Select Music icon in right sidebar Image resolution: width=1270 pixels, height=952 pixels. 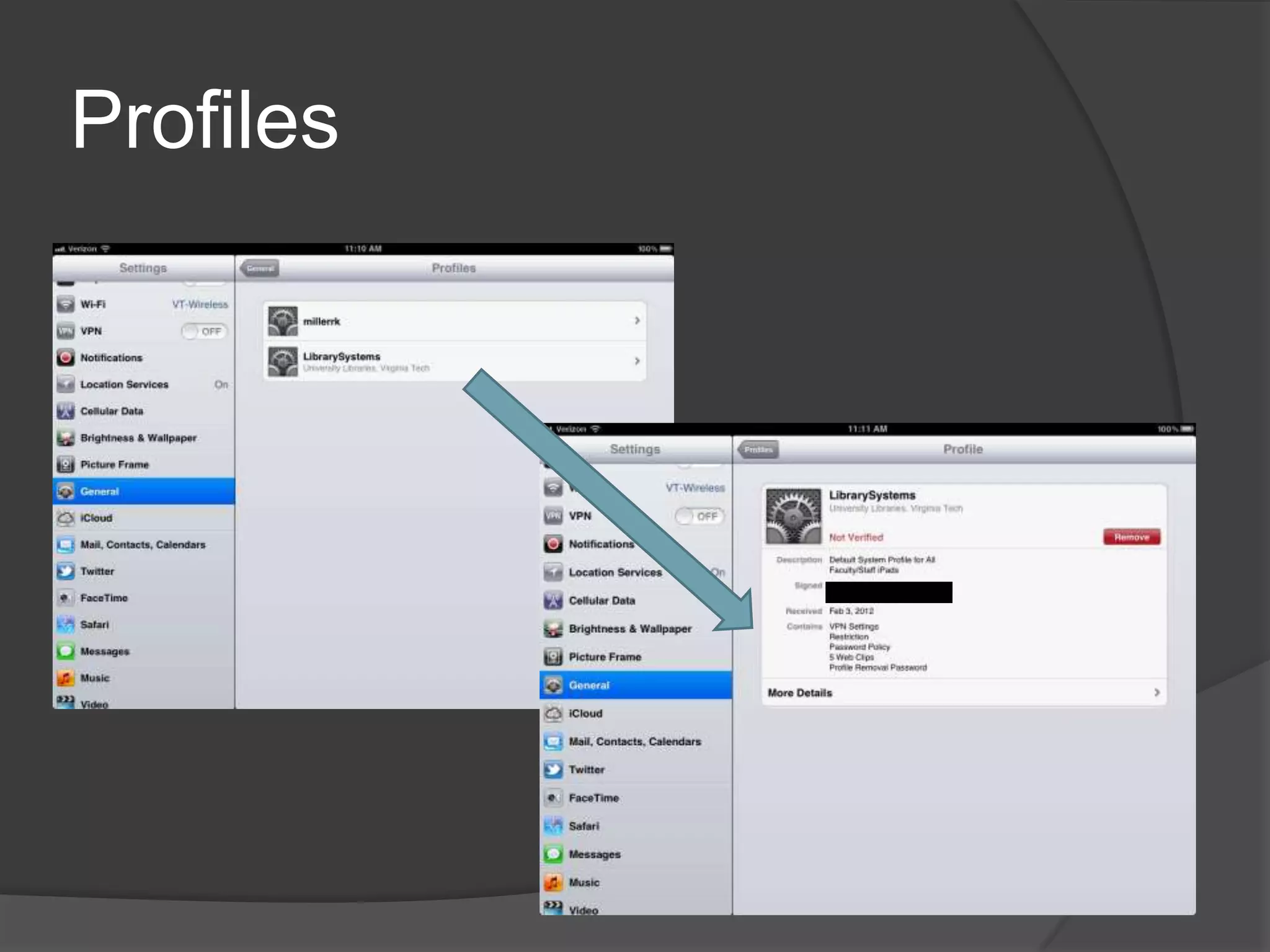(553, 882)
